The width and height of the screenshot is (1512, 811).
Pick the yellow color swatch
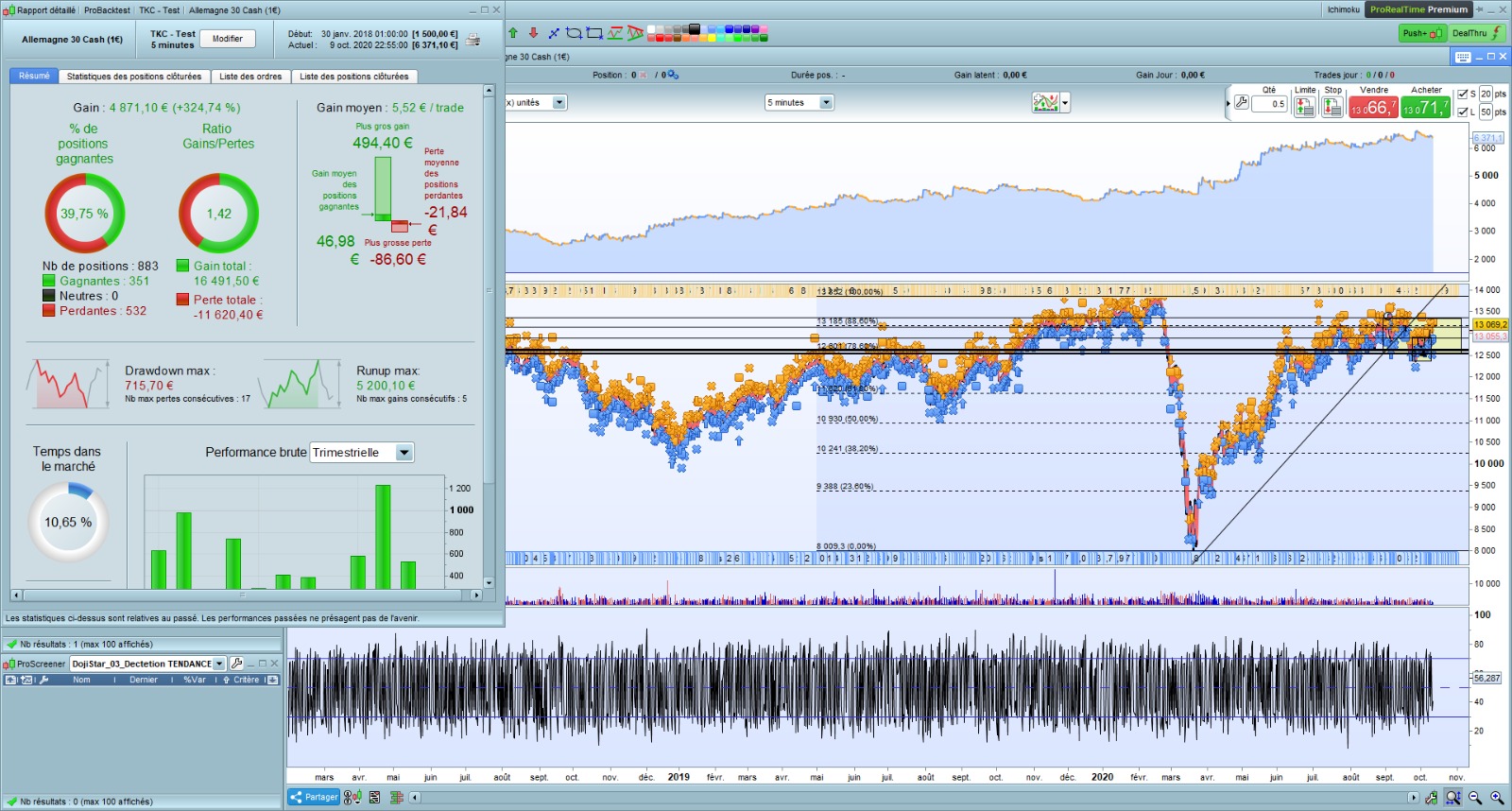(711, 38)
